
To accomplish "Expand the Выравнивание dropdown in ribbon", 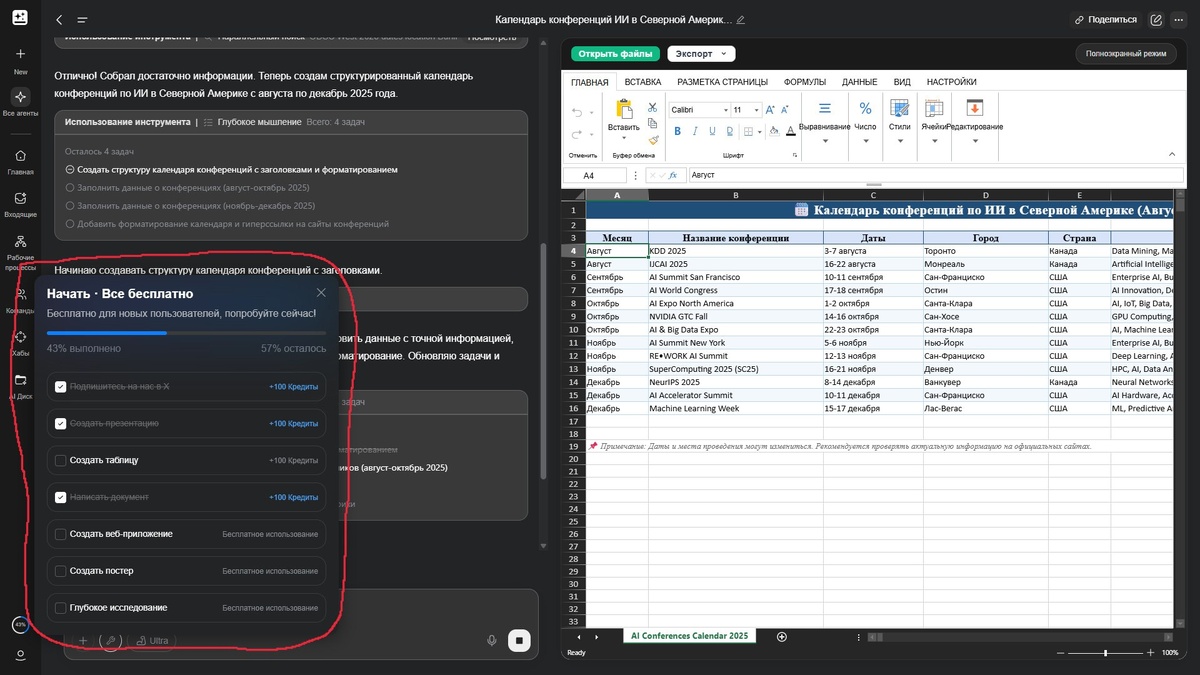I will pyautogui.click(x=825, y=141).
